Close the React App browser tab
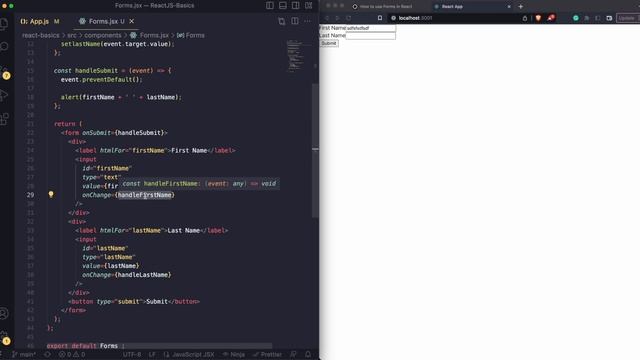 coord(509,7)
